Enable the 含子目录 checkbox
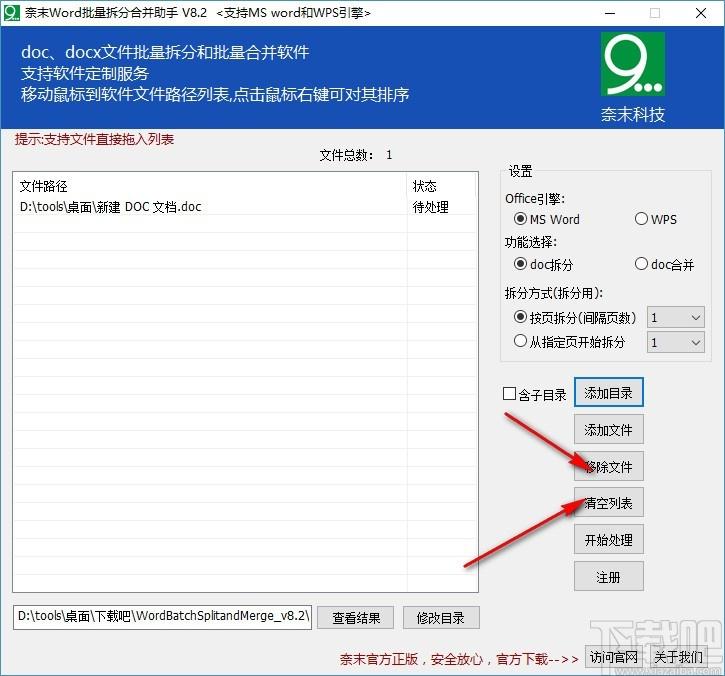 point(535,394)
